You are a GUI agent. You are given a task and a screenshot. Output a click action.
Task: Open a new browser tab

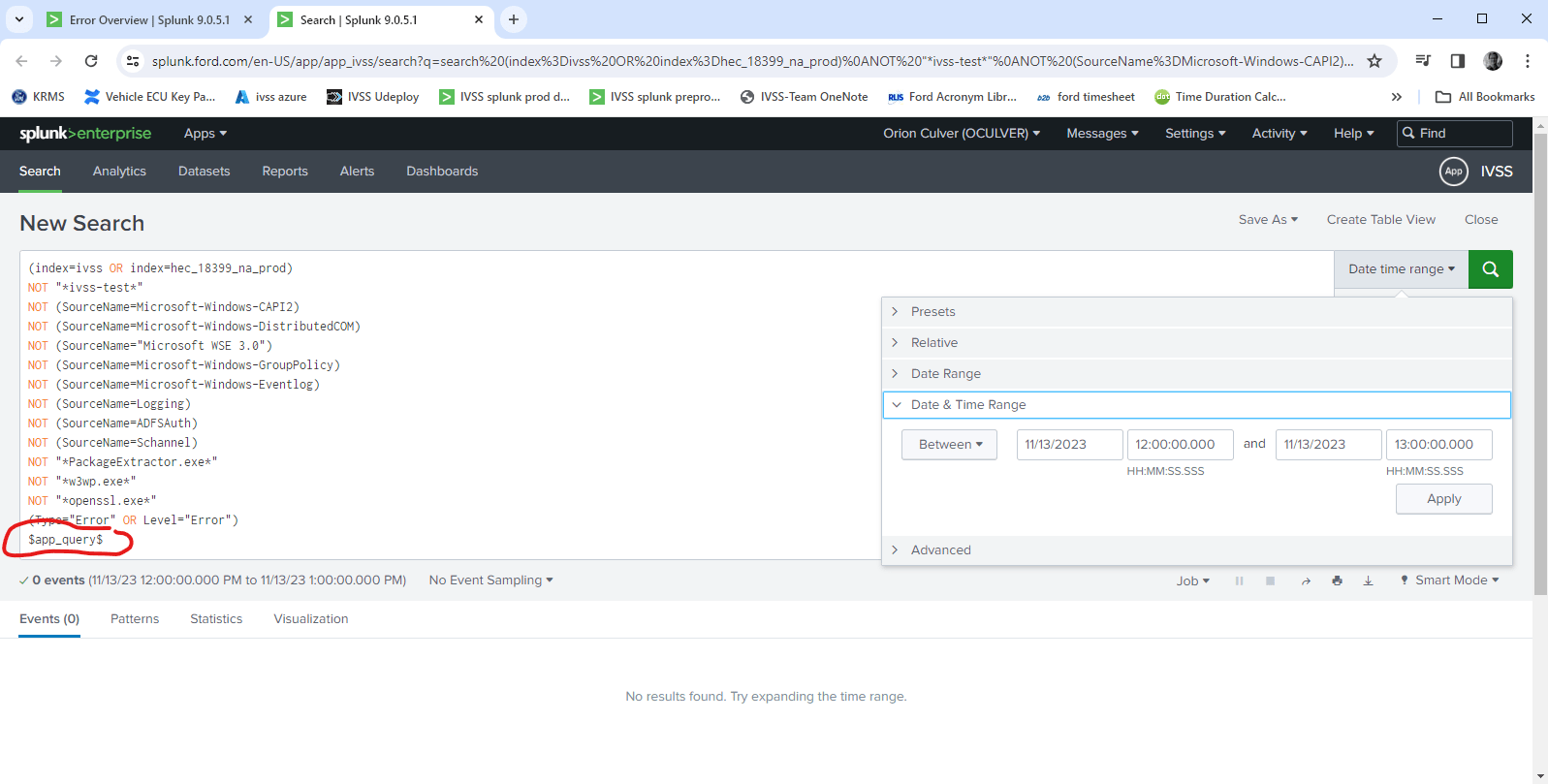[514, 19]
